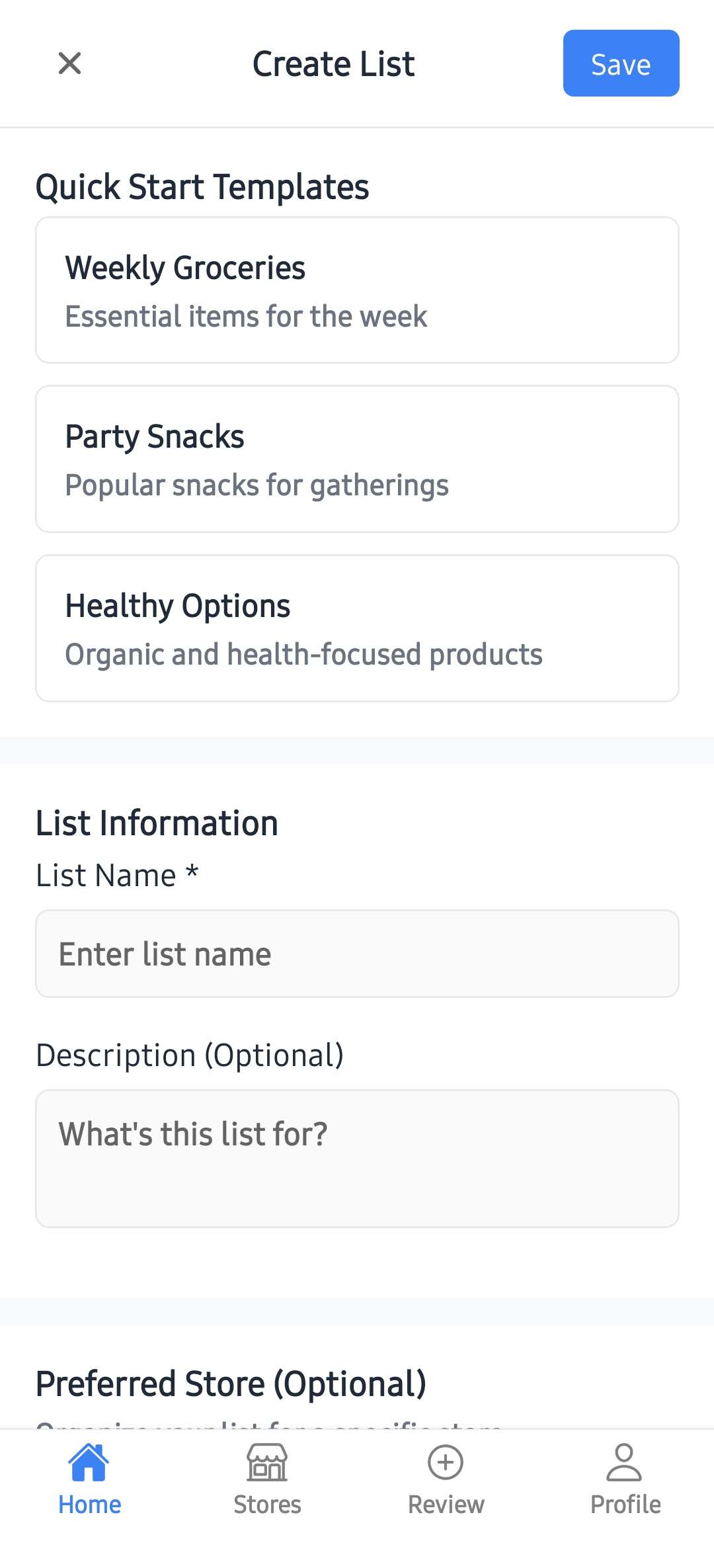Choose the Healthy Options template

pyautogui.click(x=357, y=627)
